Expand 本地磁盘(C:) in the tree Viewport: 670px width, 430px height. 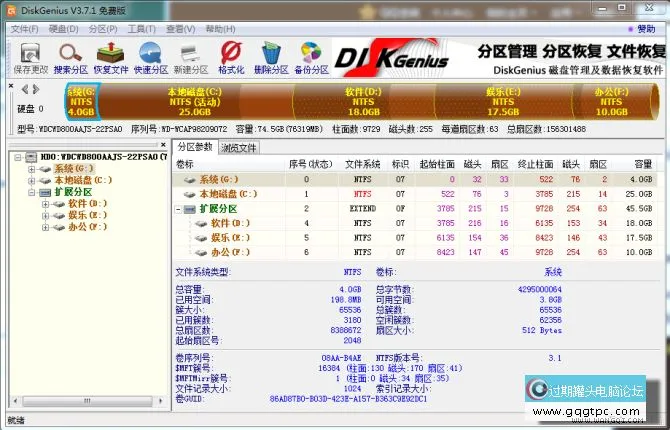pyautogui.click(x=31, y=180)
